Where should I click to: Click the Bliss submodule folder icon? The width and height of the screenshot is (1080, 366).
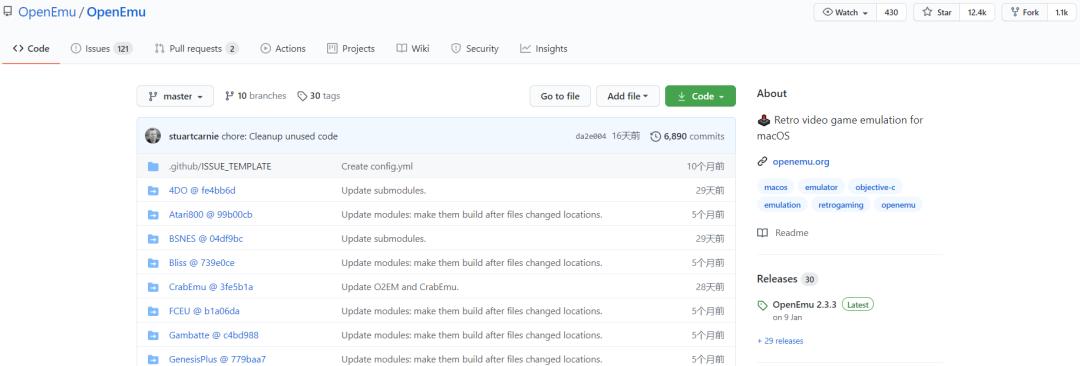tap(153, 263)
